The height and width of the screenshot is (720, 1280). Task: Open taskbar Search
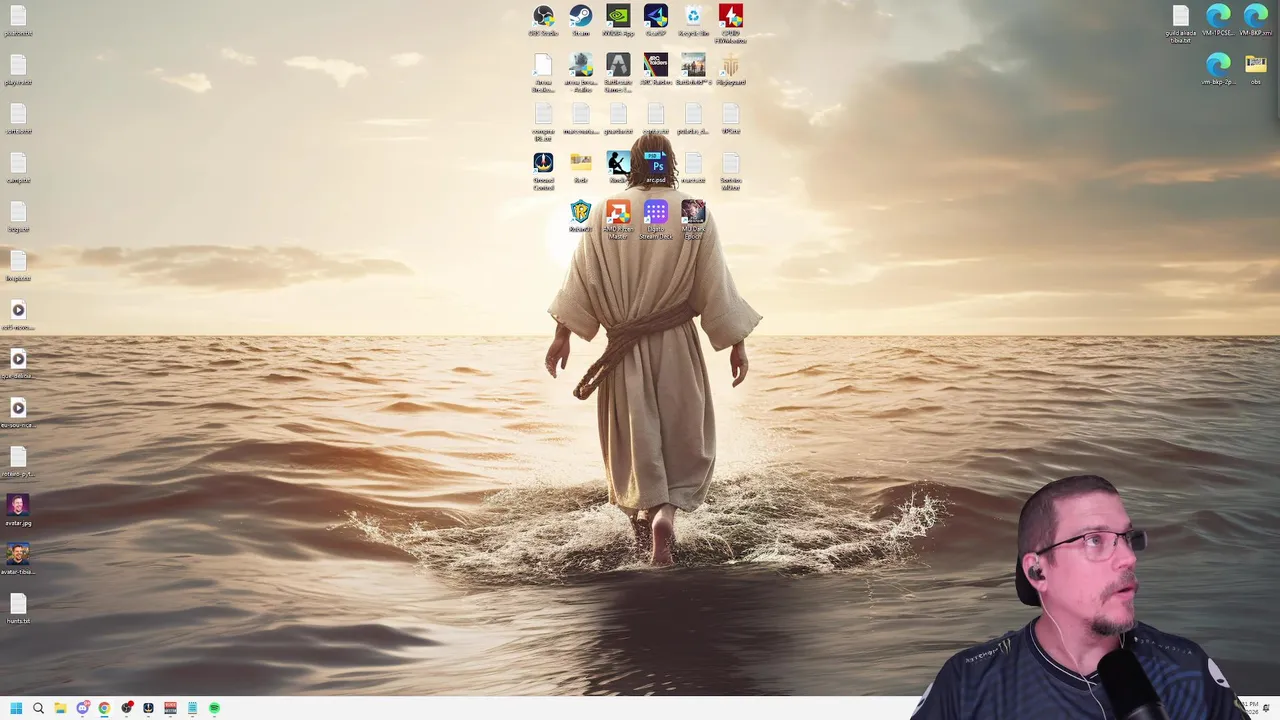point(38,708)
